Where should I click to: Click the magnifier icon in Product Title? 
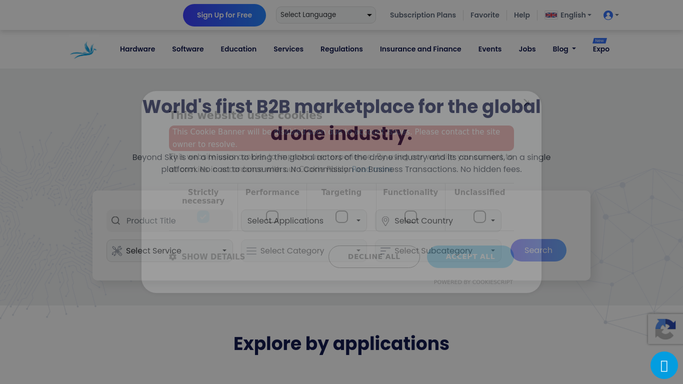(115, 221)
